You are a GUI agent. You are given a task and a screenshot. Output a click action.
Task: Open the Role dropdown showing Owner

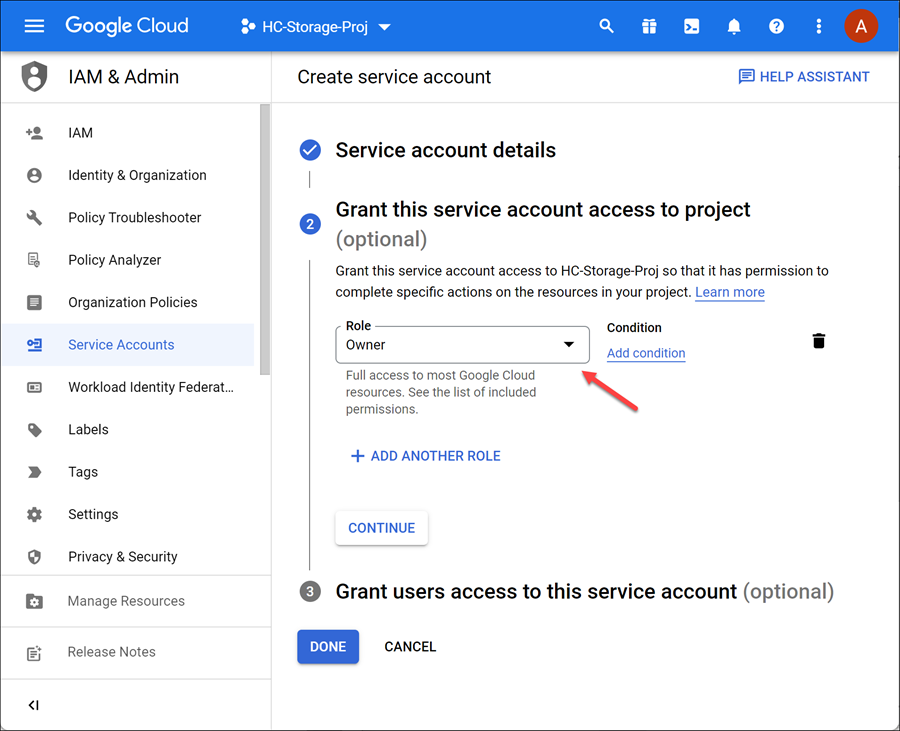462,345
